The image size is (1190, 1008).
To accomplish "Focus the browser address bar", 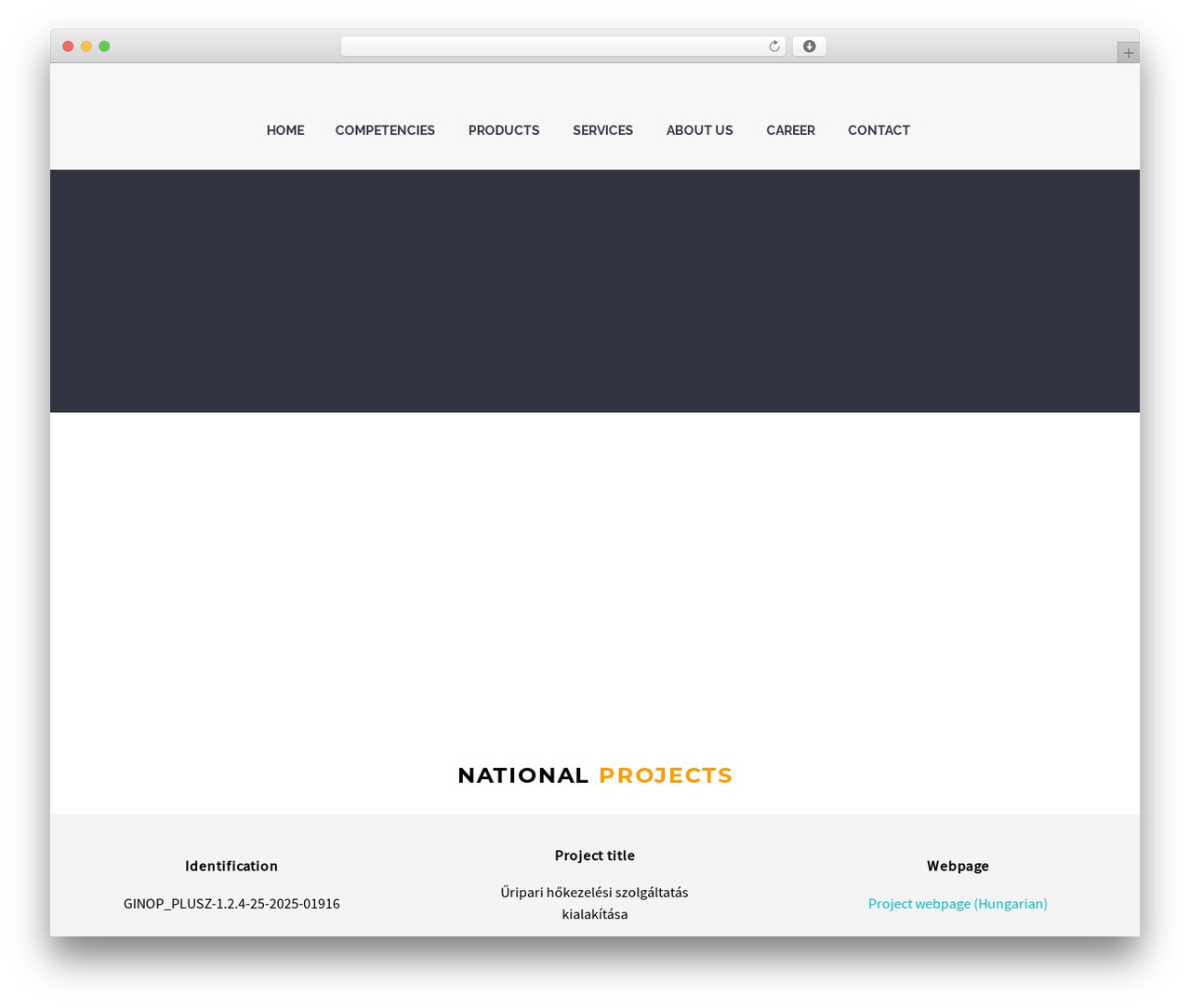I will pos(563,46).
